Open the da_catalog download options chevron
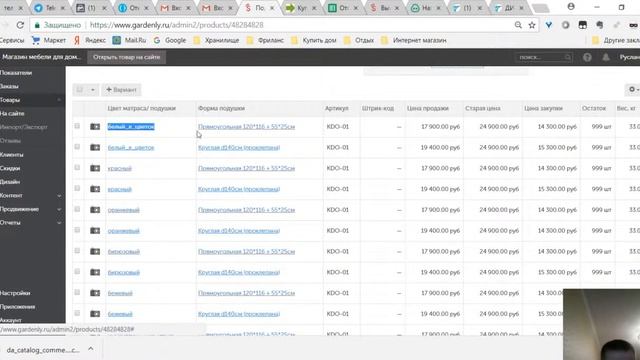This screenshot has height=360, width=640. (91, 349)
